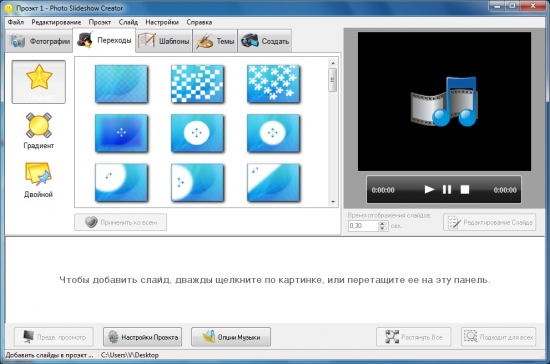The height and width of the screenshot is (364, 550).
Task: Open the Проект menu
Action: click(x=100, y=22)
